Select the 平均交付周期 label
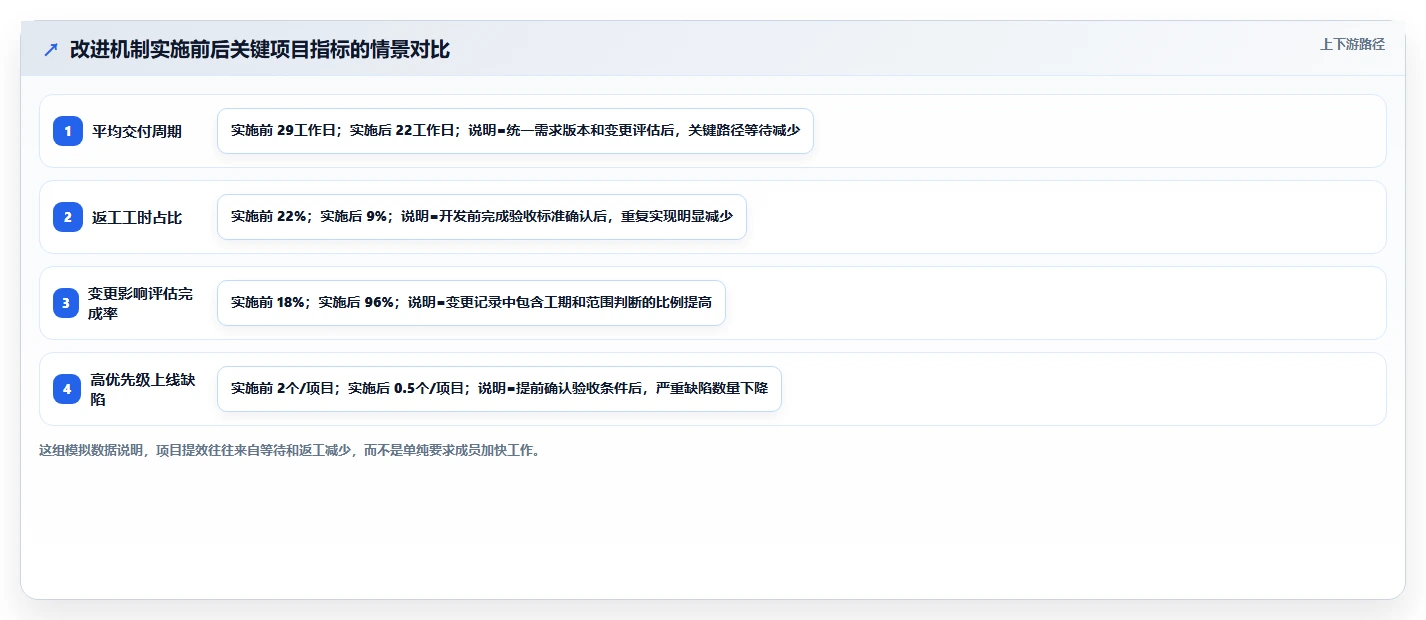Viewport: 1426px width, 620px height. point(137,131)
